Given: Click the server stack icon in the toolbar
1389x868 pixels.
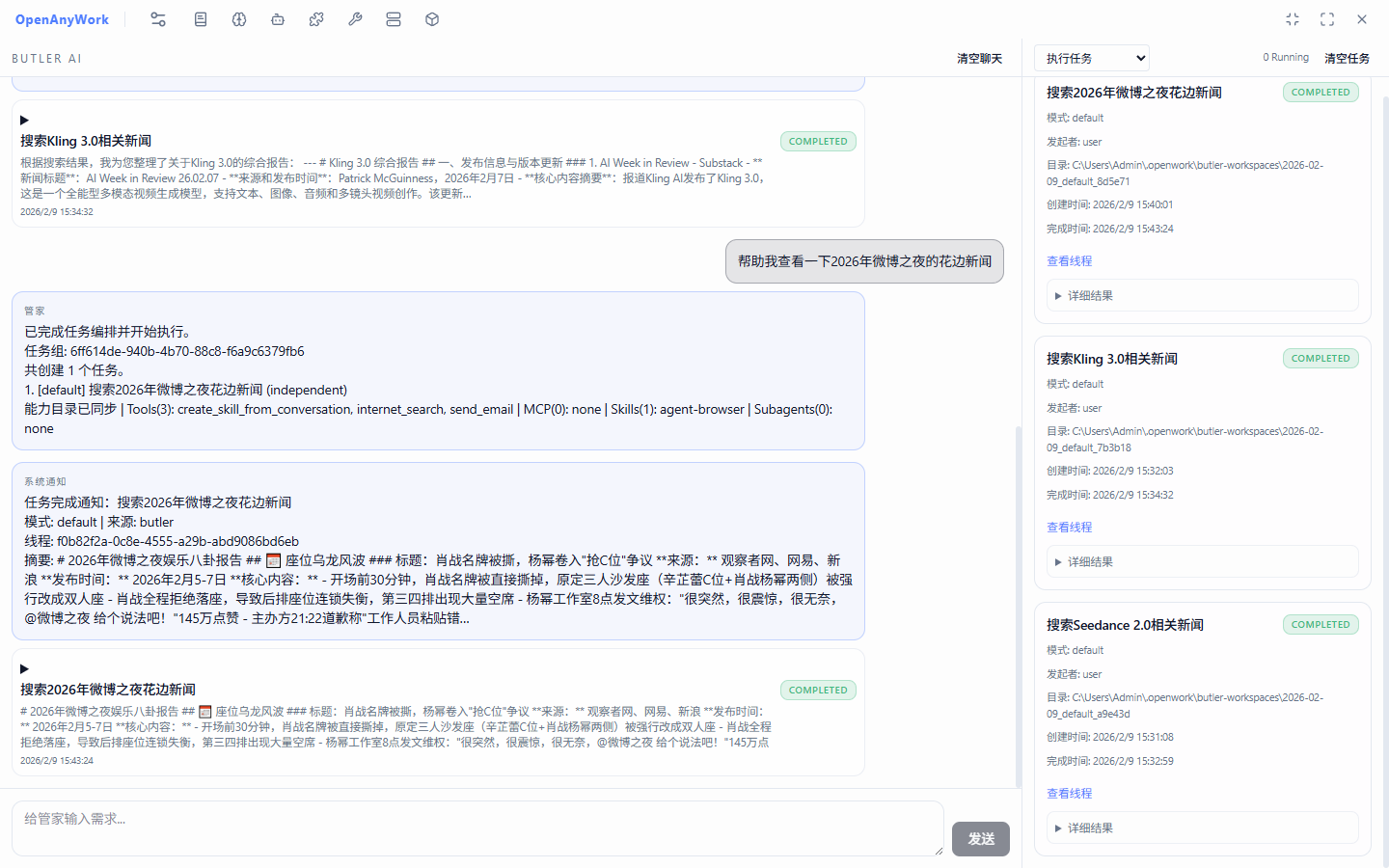Looking at the screenshot, I should [393, 18].
